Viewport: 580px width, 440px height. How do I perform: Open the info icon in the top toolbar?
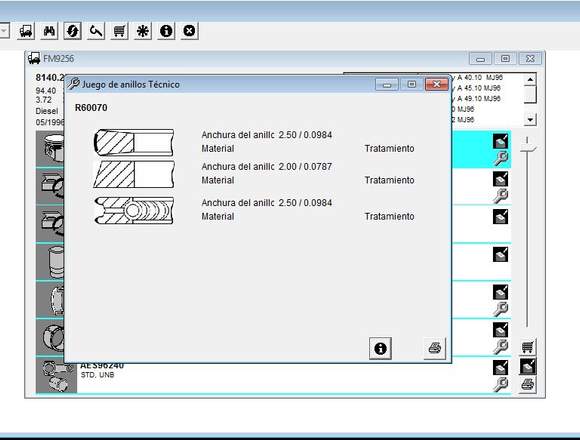click(166, 31)
